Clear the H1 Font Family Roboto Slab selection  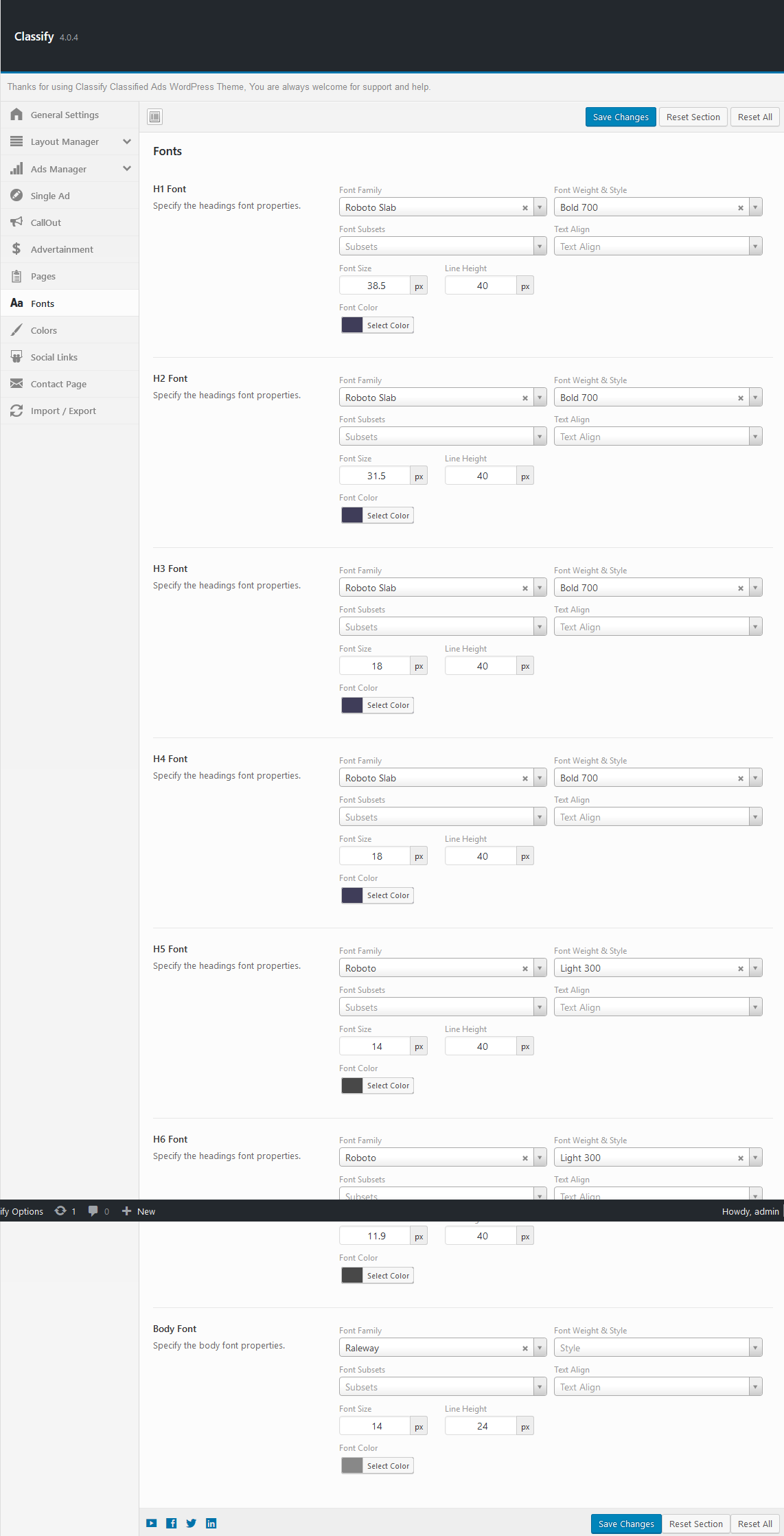(x=525, y=208)
